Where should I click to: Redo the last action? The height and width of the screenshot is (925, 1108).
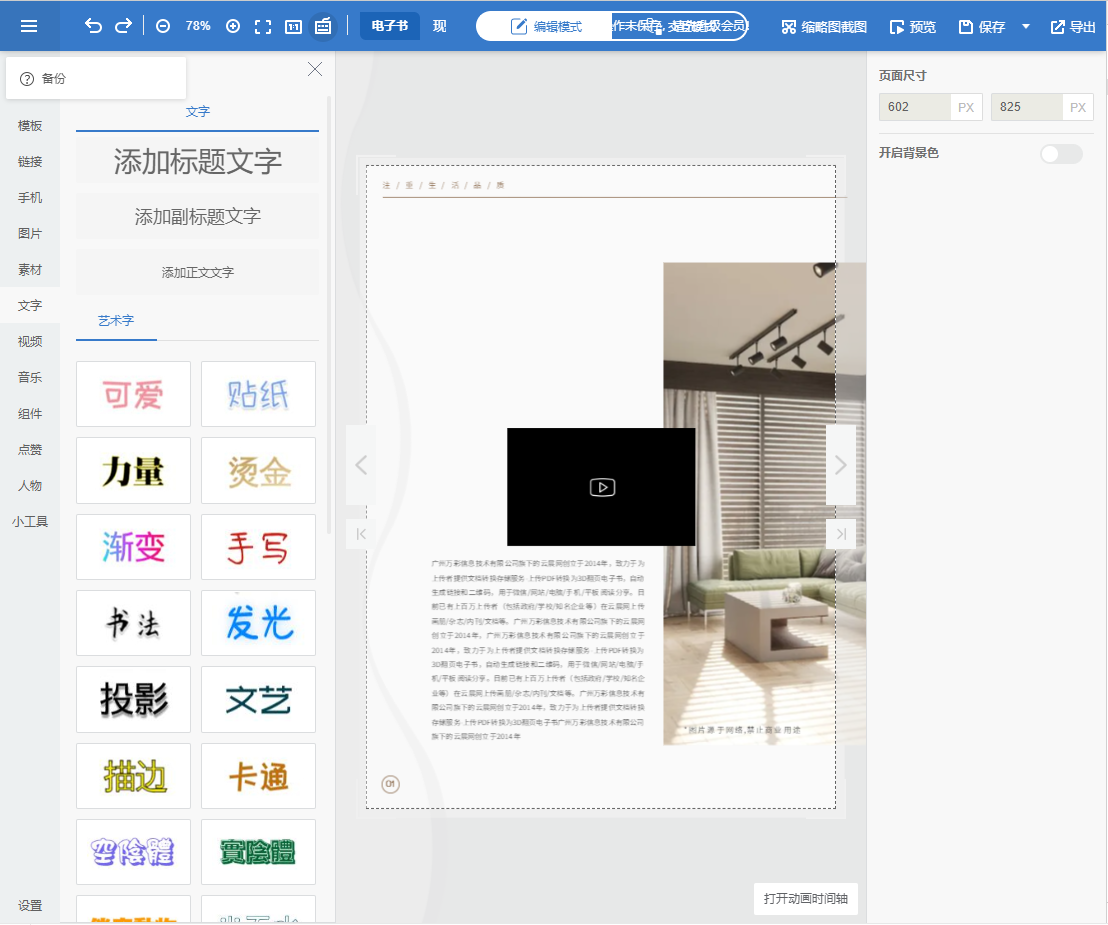pyautogui.click(x=124, y=26)
